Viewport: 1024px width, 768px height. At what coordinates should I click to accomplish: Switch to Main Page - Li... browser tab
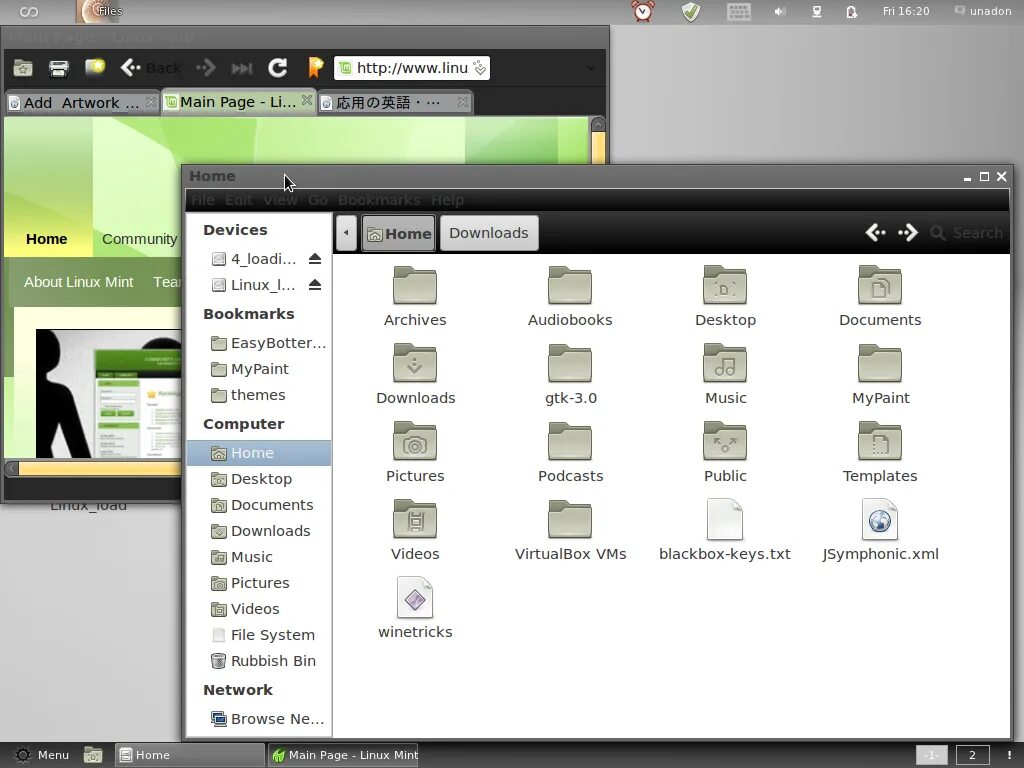238,102
